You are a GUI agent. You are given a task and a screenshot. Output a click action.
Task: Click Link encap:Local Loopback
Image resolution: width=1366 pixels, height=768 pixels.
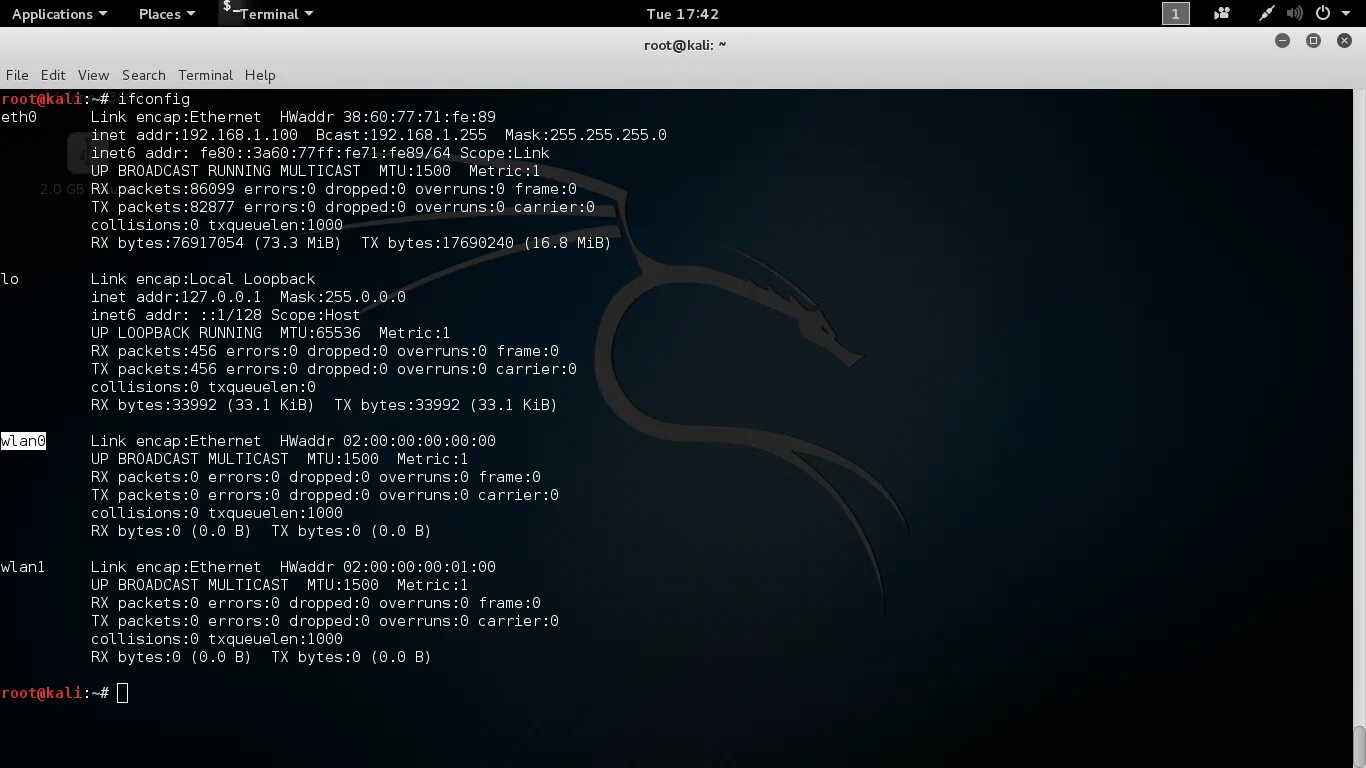click(x=203, y=279)
